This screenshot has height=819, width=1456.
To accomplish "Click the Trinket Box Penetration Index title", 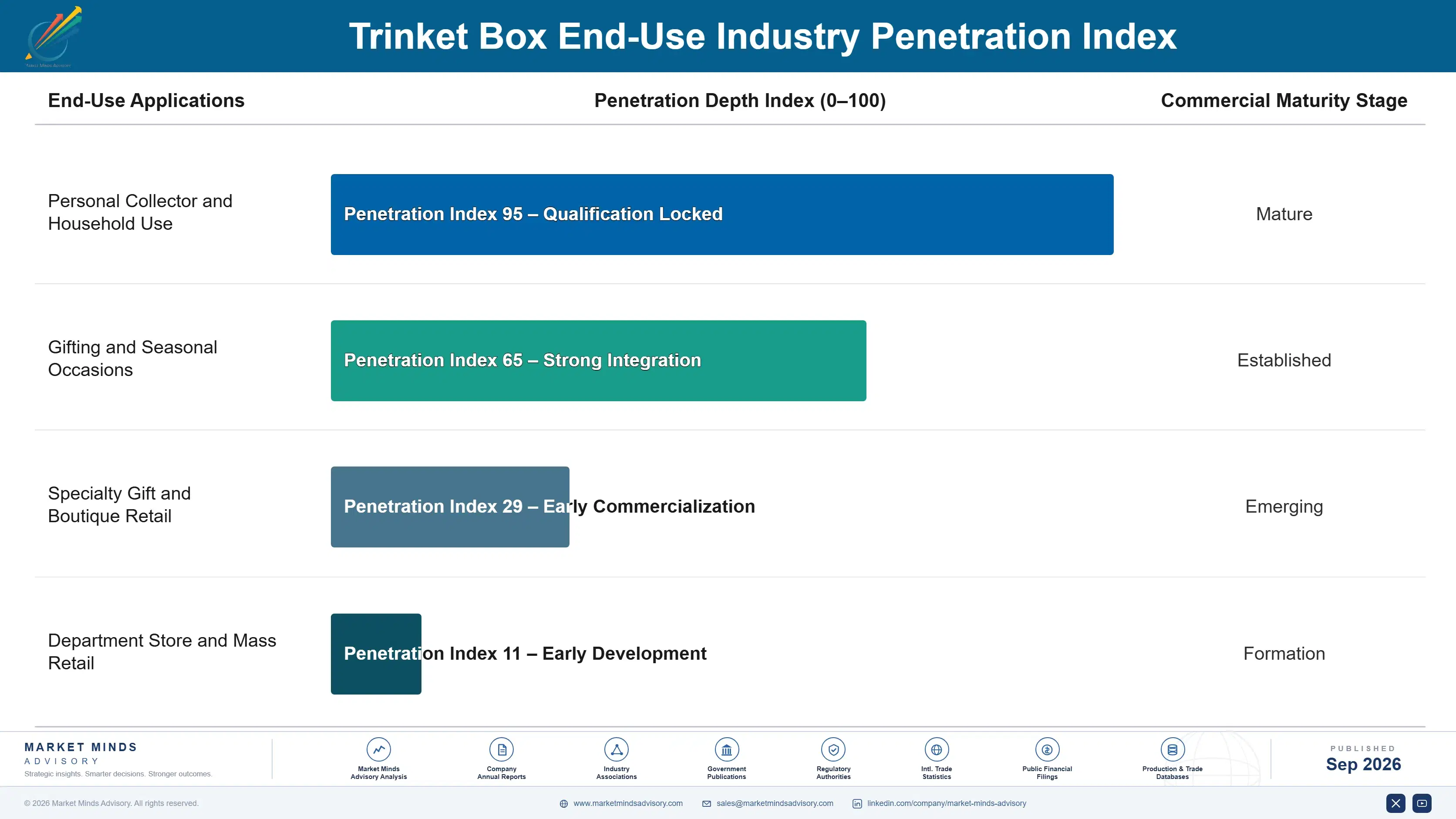I will click(762, 36).
